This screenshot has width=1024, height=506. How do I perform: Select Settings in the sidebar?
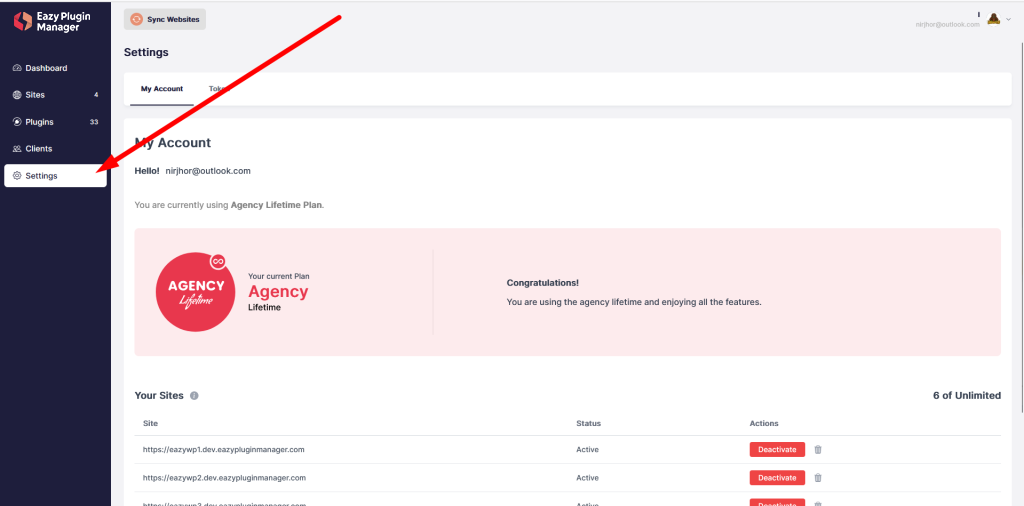(x=56, y=176)
